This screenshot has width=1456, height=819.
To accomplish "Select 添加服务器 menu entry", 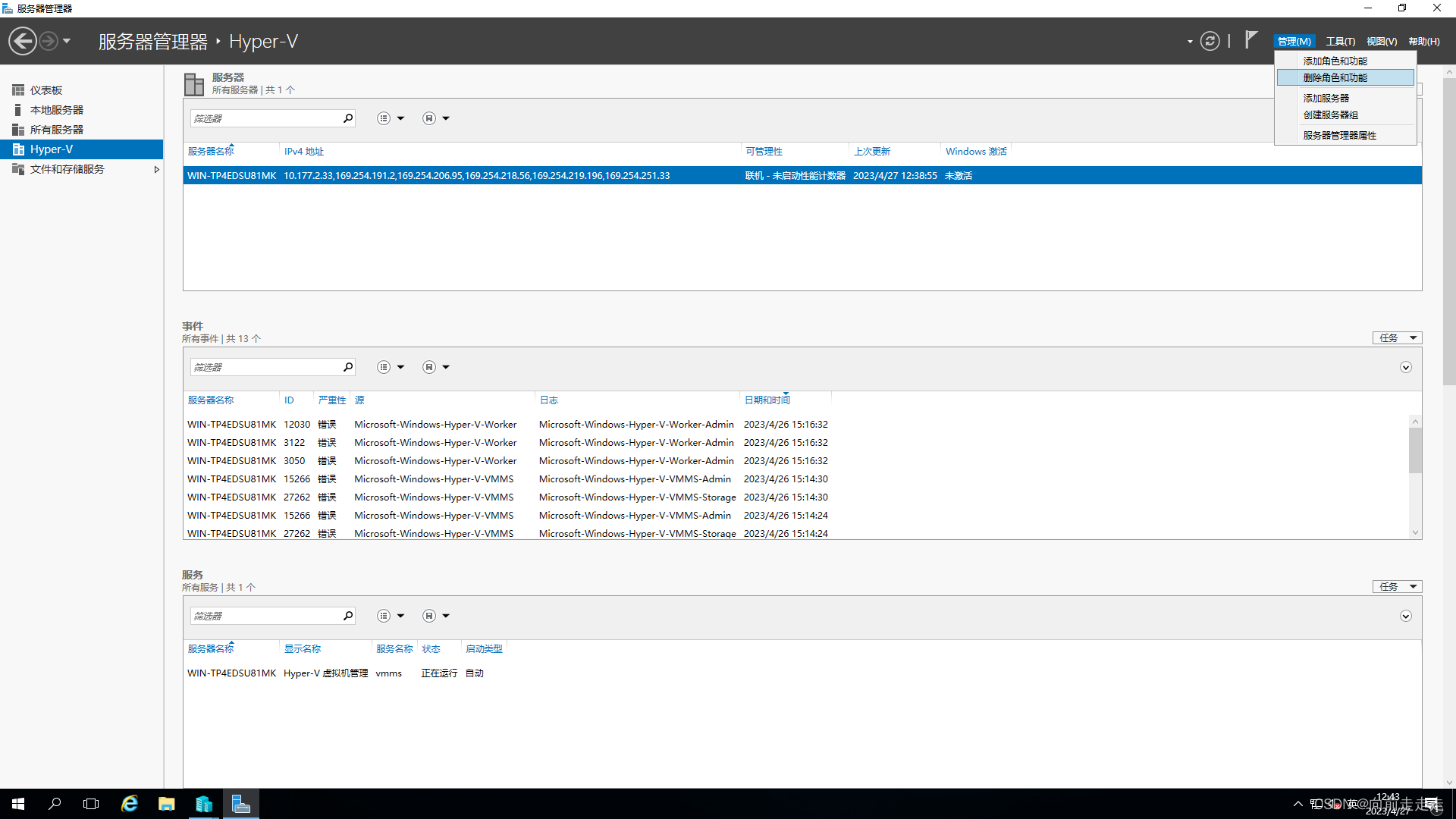I will click(1326, 98).
